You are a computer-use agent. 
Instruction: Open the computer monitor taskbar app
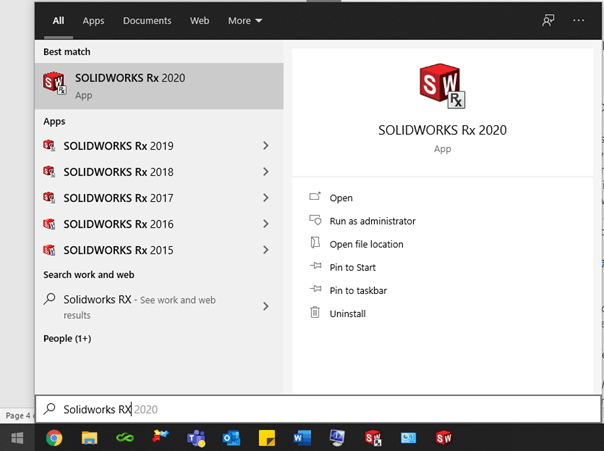(x=337, y=438)
